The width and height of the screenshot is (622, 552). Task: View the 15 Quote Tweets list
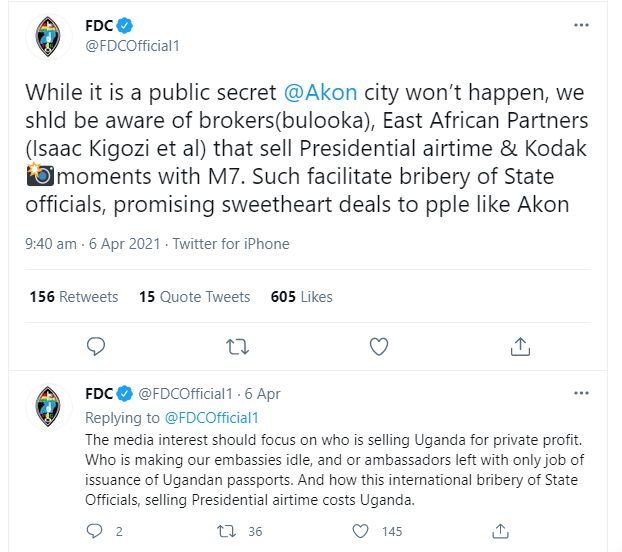pos(194,297)
